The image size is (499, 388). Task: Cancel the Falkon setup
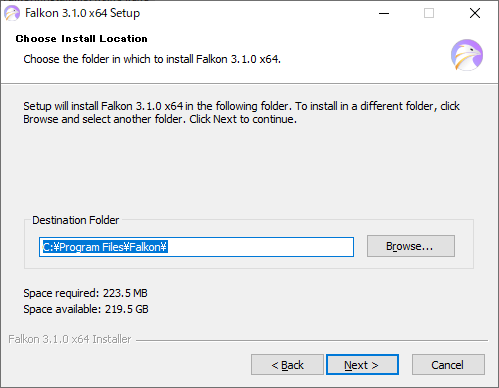448,364
